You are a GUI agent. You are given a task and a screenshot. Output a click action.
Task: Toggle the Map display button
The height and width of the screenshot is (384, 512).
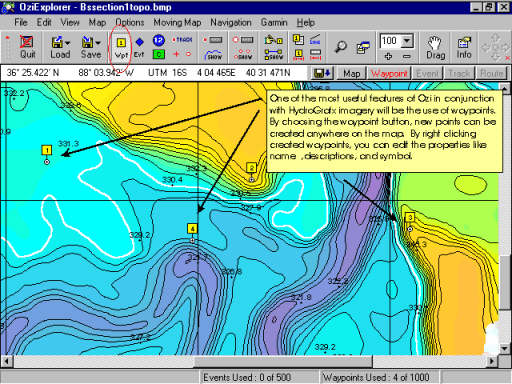(351, 73)
